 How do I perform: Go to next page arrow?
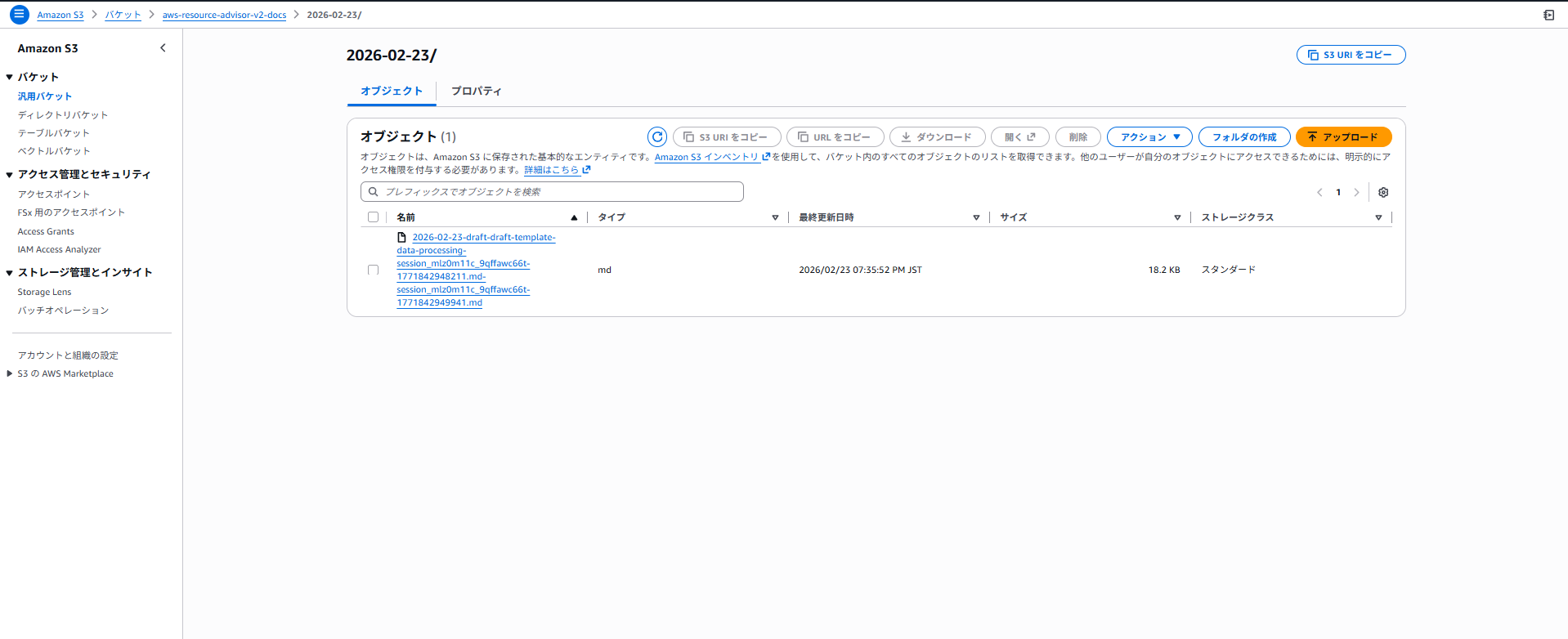coord(1356,193)
